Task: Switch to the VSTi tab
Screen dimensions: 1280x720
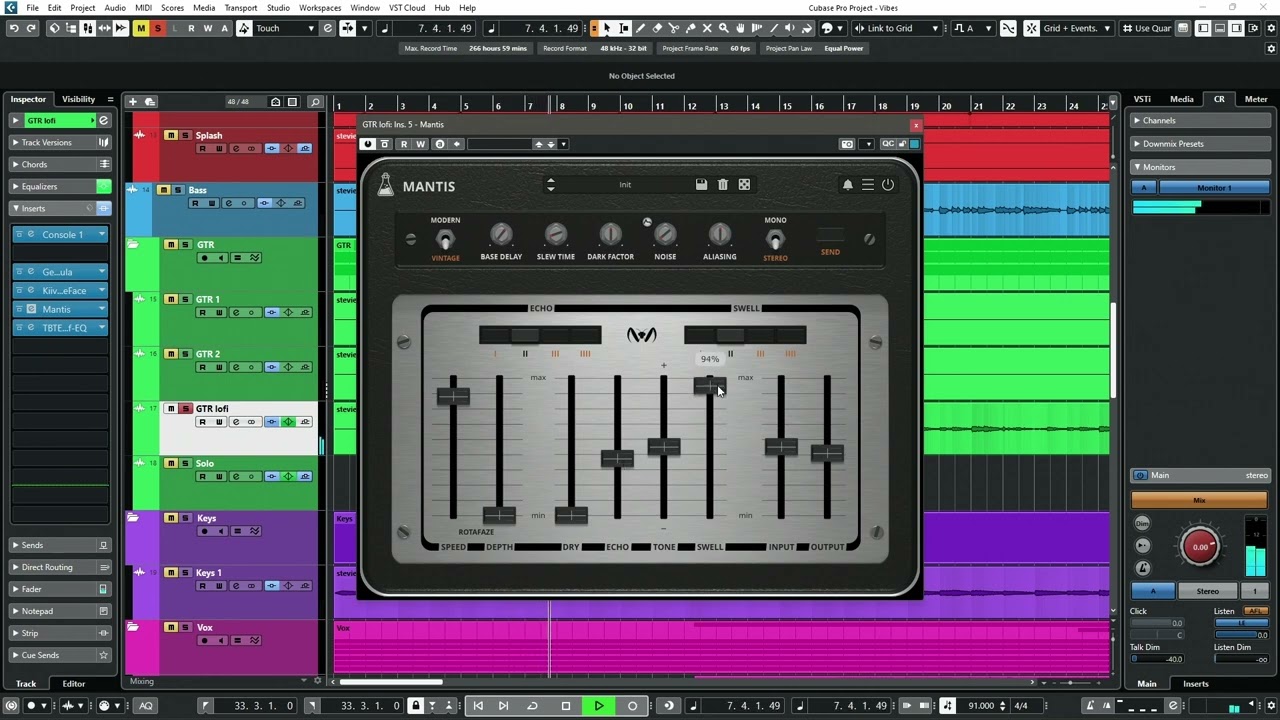Action: pos(1141,99)
